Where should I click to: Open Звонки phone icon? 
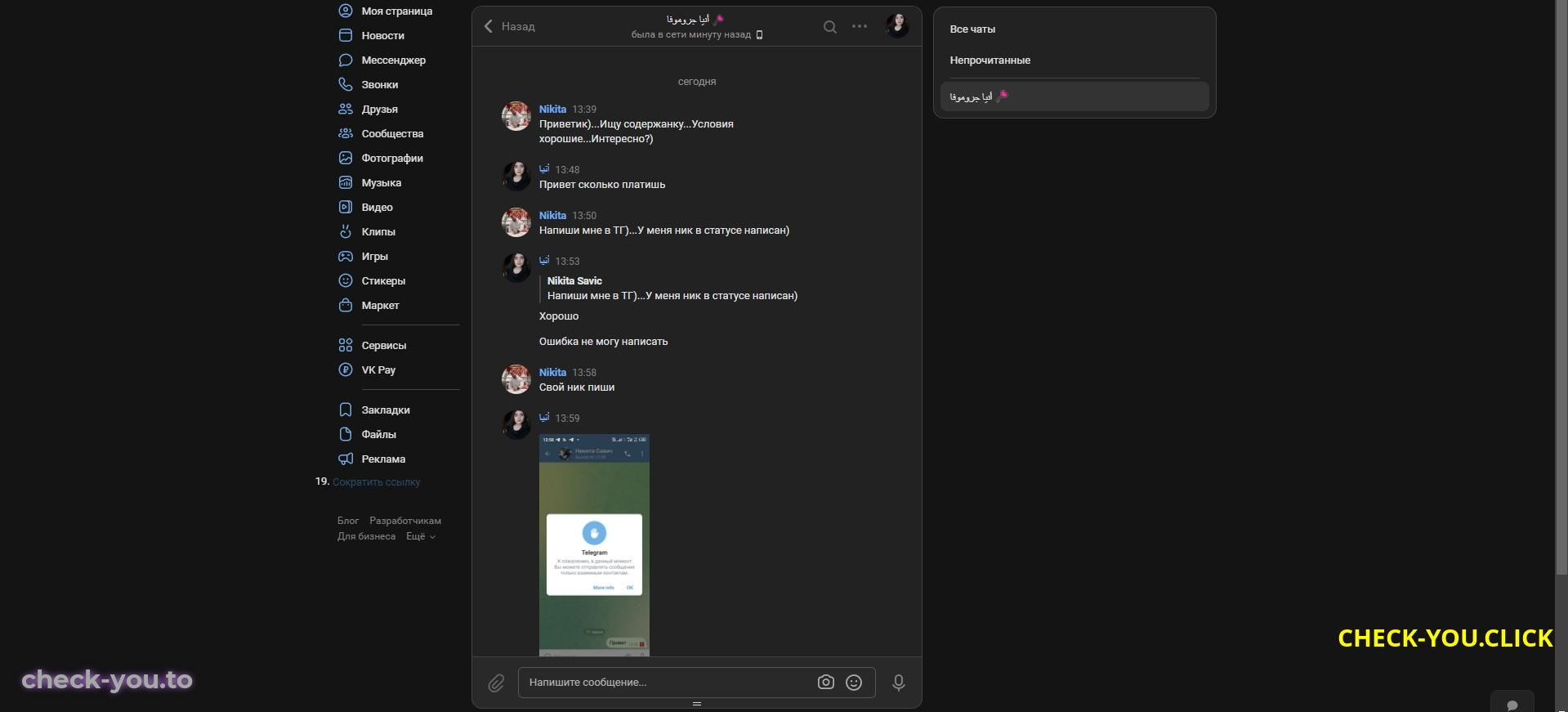point(346,84)
